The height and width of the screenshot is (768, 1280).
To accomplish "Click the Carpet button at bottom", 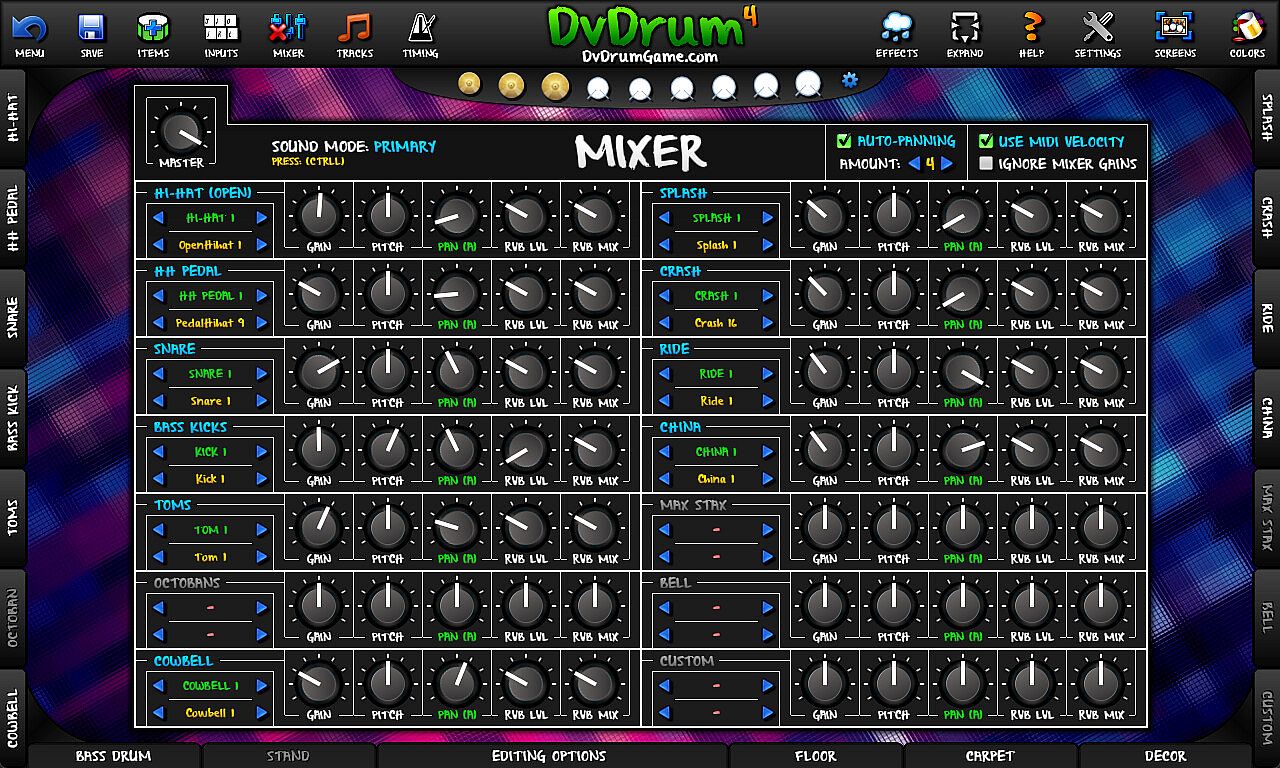I will click(x=990, y=756).
